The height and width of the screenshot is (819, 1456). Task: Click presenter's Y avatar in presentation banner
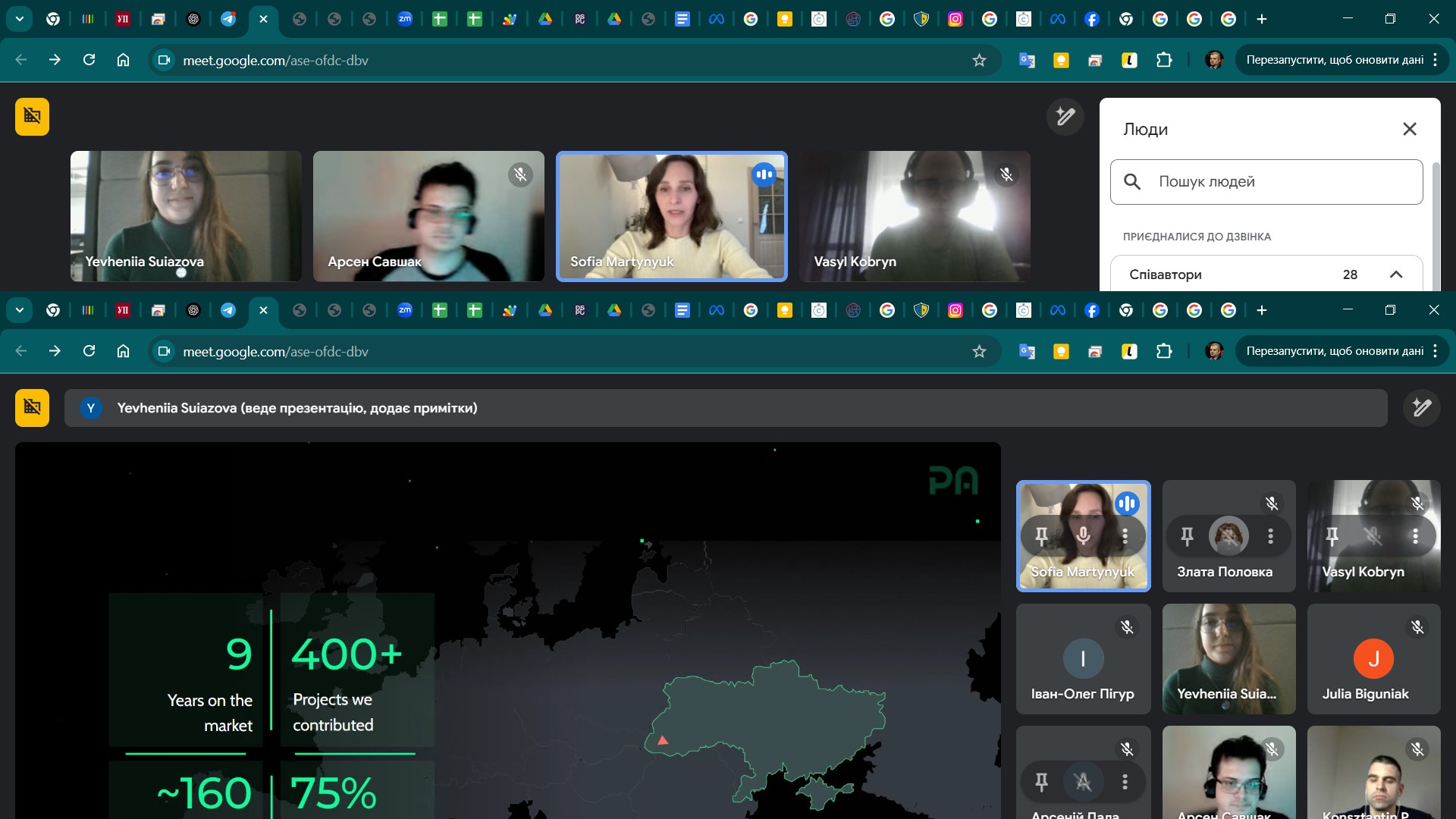point(91,408)
